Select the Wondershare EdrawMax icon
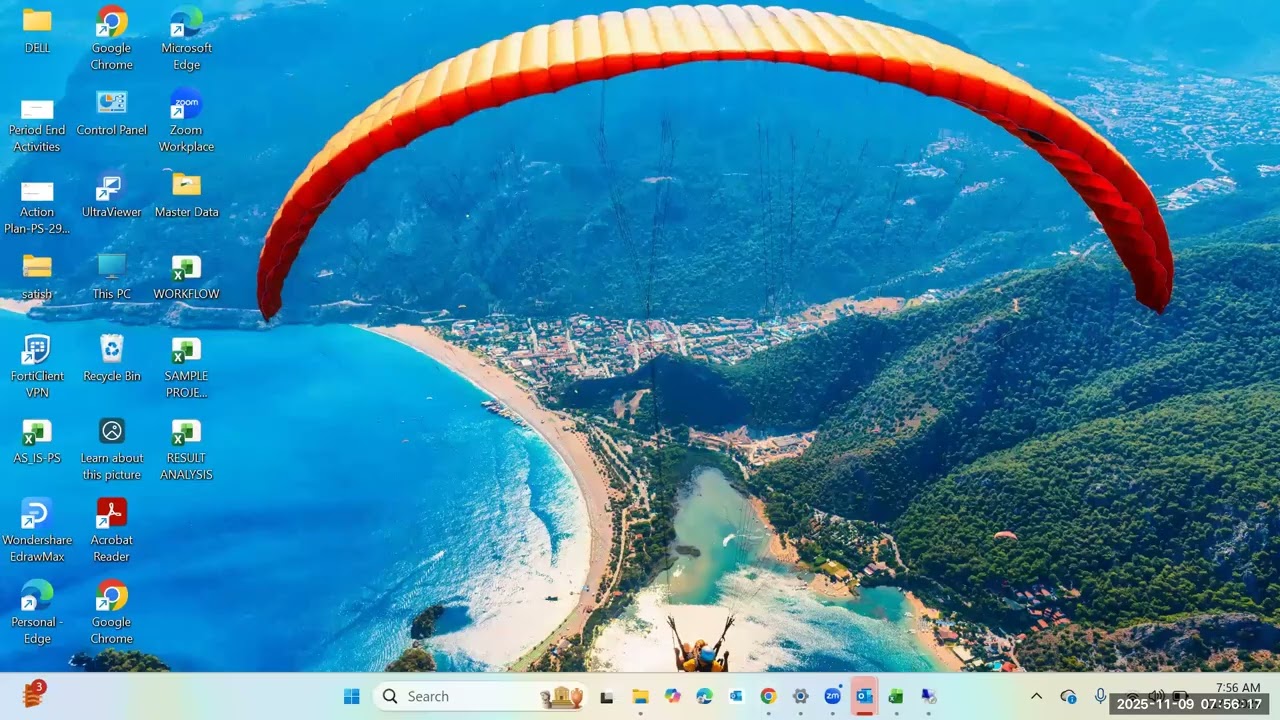The height and width of the screenshot is (720, 1280). pyautogui.click(x=37, y=531)
